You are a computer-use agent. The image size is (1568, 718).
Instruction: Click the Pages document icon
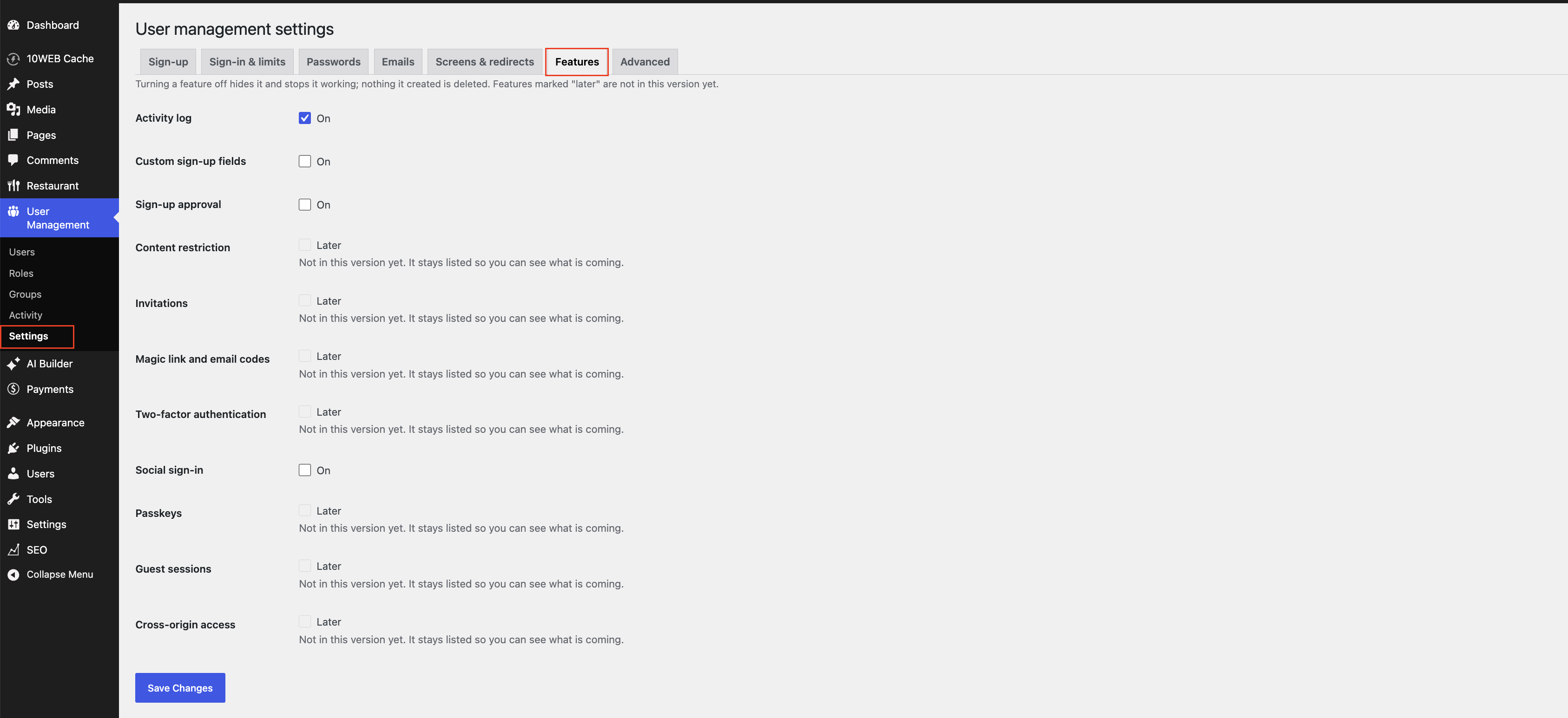tap(13, 135)
